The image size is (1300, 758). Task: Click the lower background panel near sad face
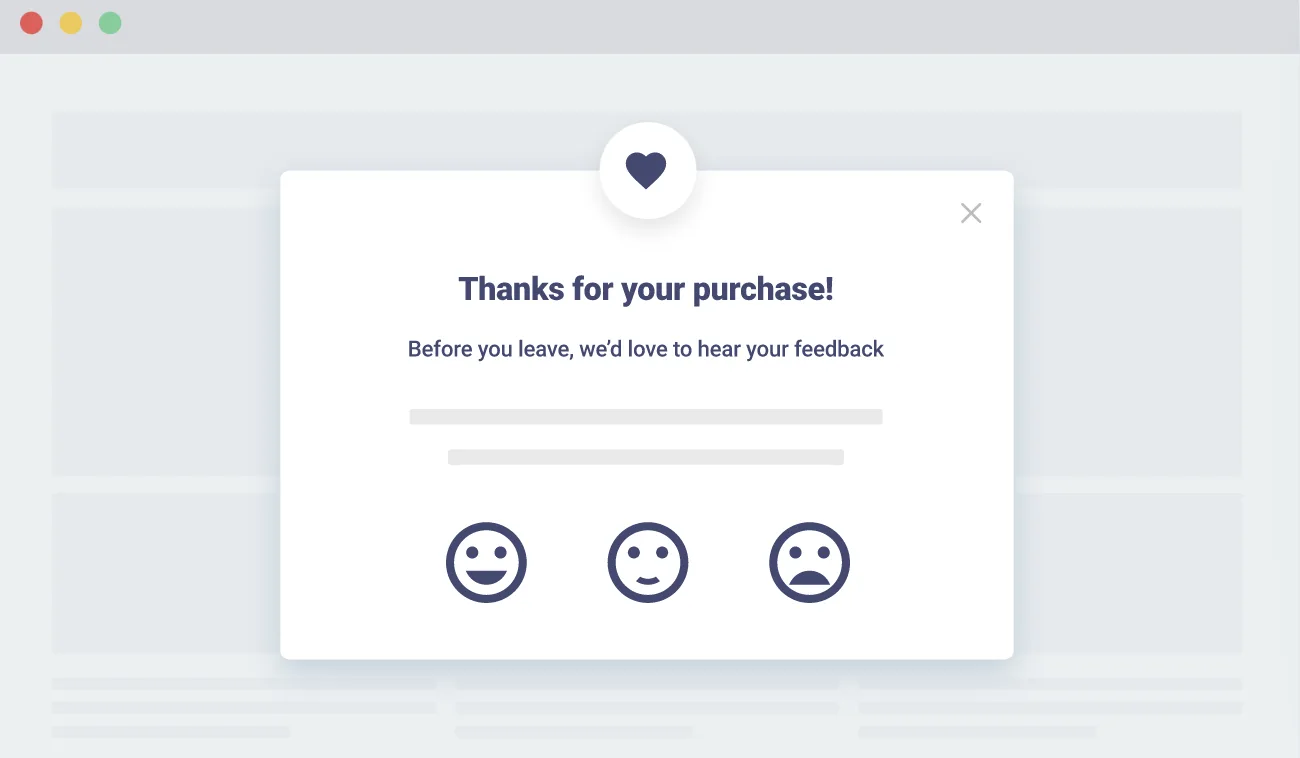1128,573
